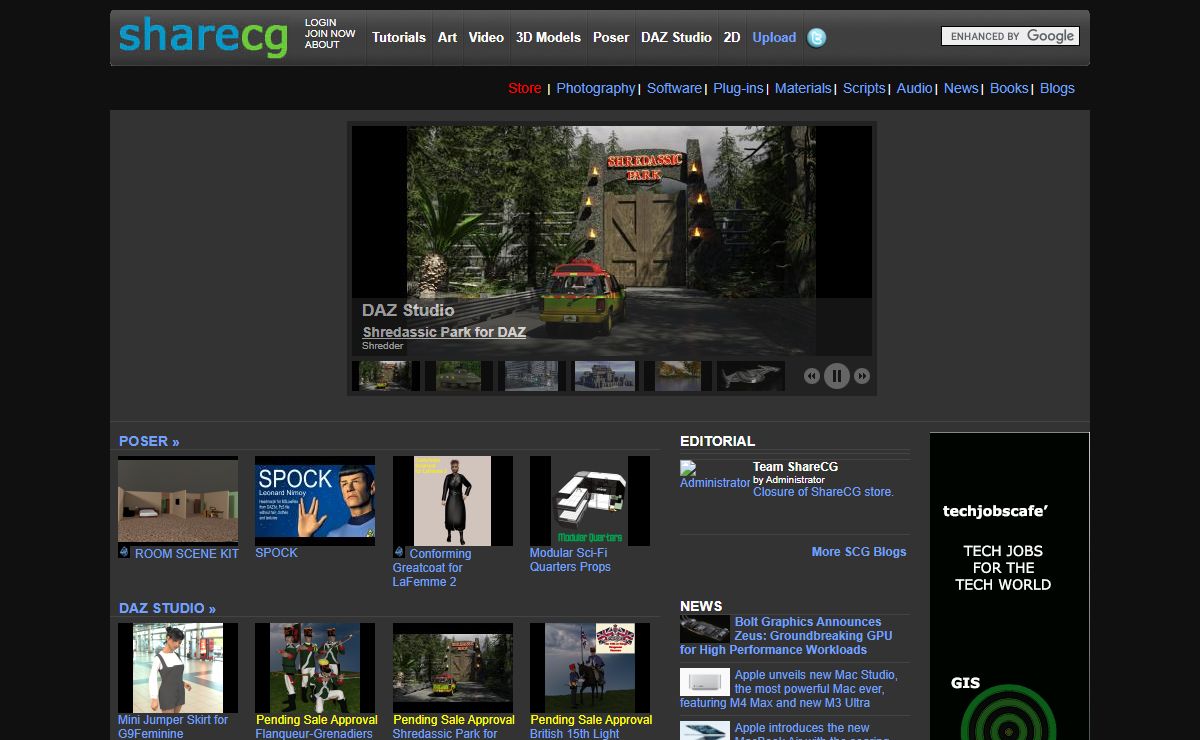Open Mini Jumper Skirt for G9Feminine link
The height and width of the screenshot is (740, 1200).
point(173,726)
